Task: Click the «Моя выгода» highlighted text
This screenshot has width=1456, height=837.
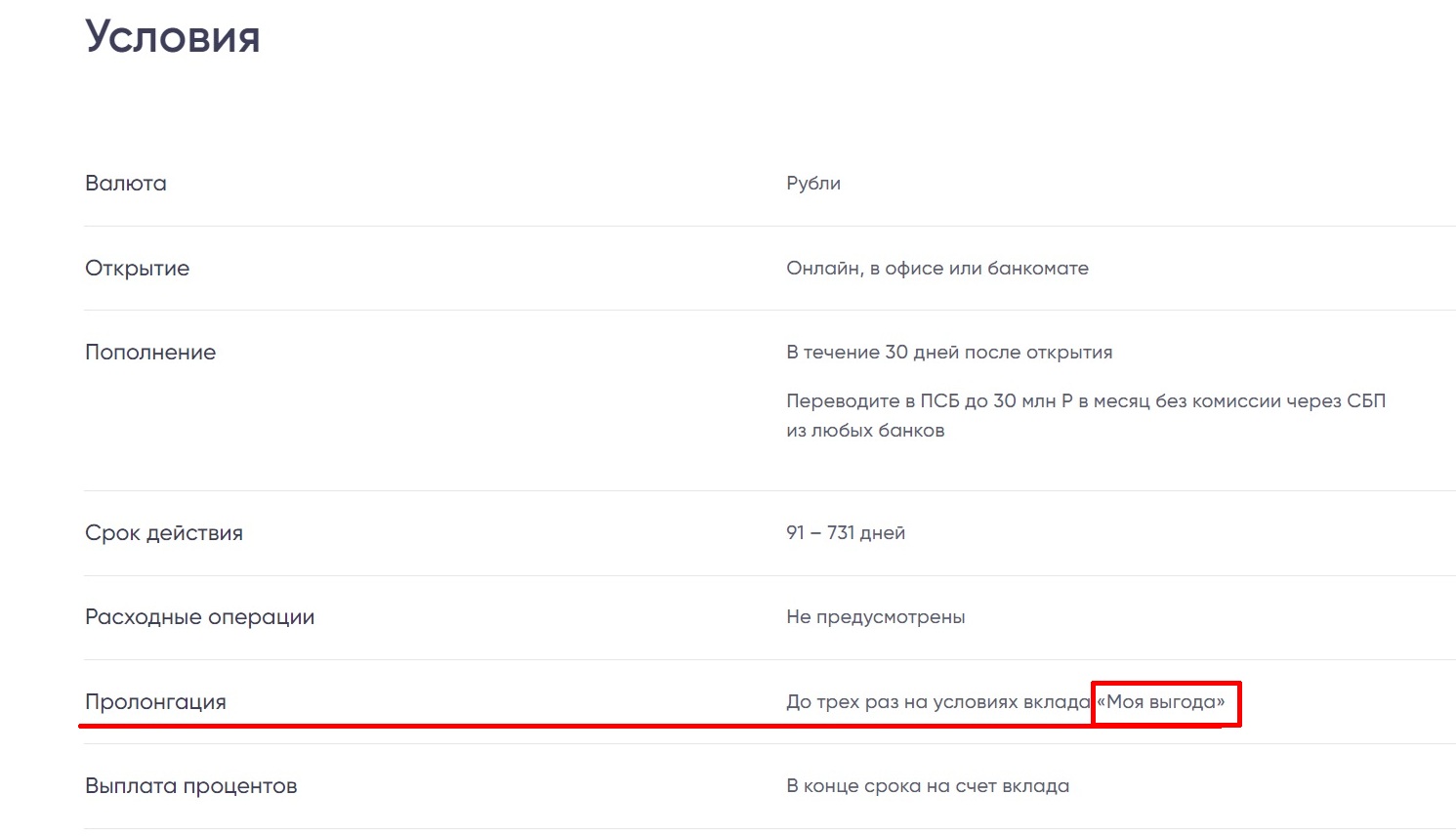Action: pyautogui.click(x=1161, y=702)
